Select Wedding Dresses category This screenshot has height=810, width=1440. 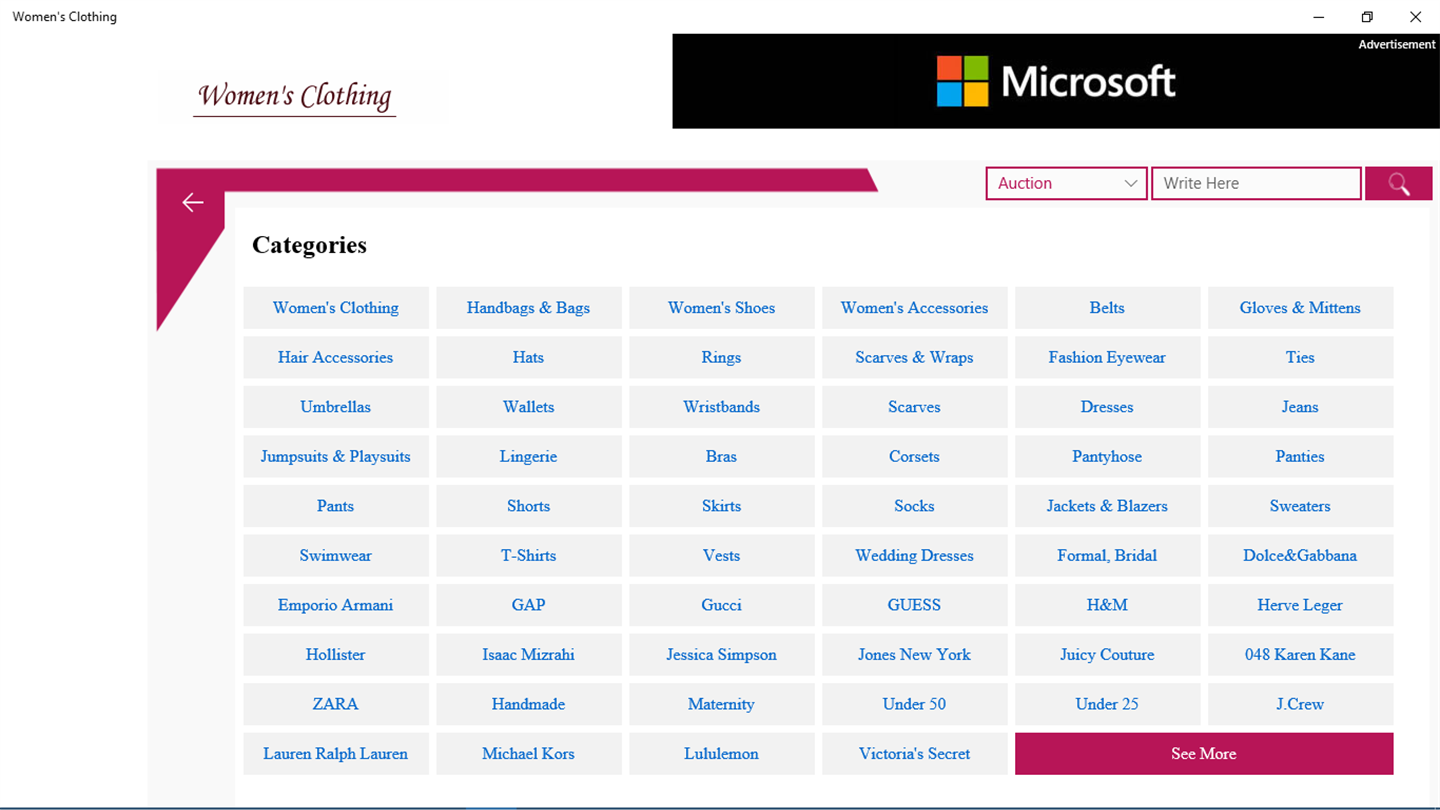[915, 556]
